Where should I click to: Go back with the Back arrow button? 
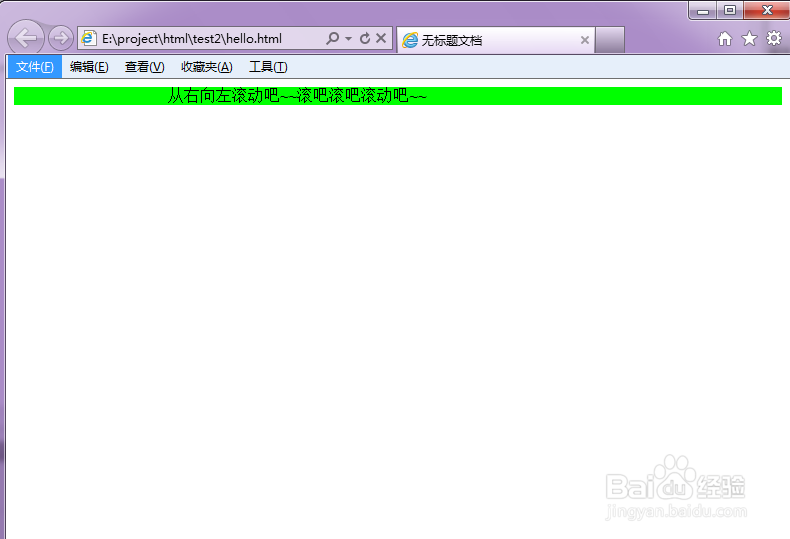pos(26,38)
